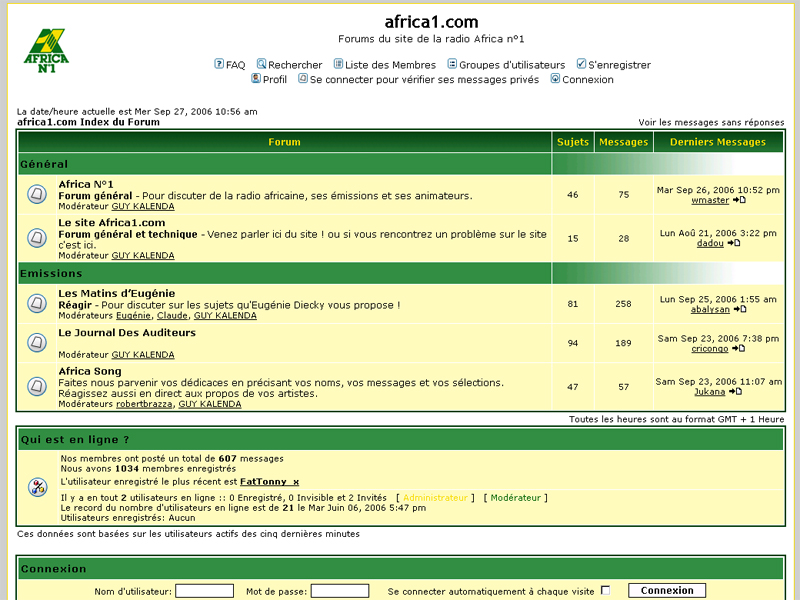Open wmaster user profile
The height and width of the screenshot is (600, 800).
710,200
